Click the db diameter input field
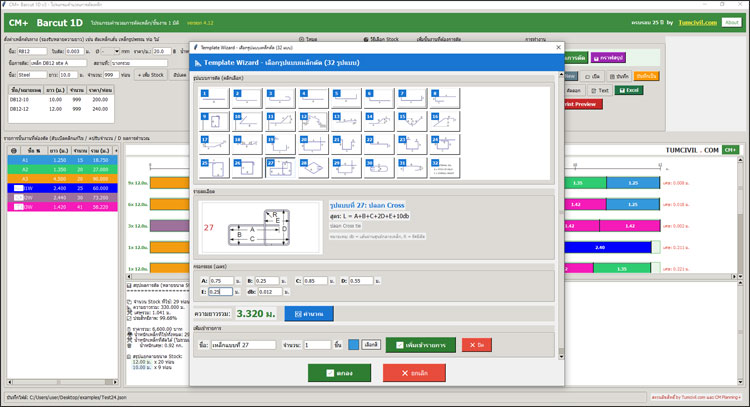This screenshot has width=750, height=407. [272, 292]
